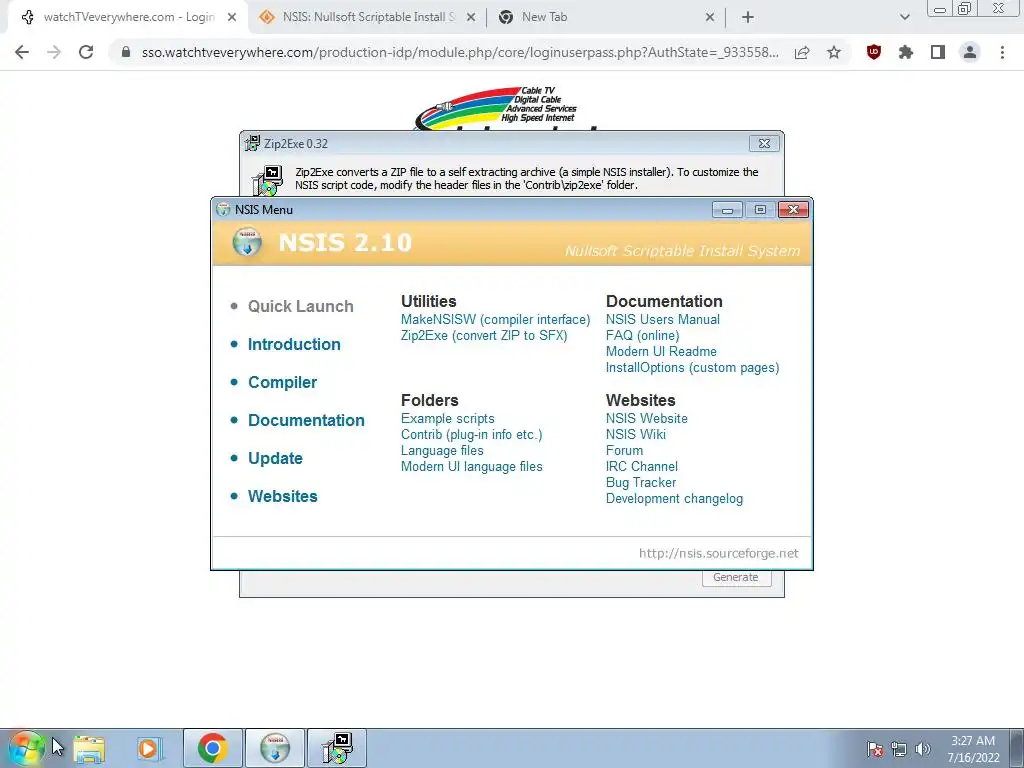The height and width of the screenshot is (768, 1024).
Task: Open File Explorer from the taskbar
Action: [x=89, y=749]
